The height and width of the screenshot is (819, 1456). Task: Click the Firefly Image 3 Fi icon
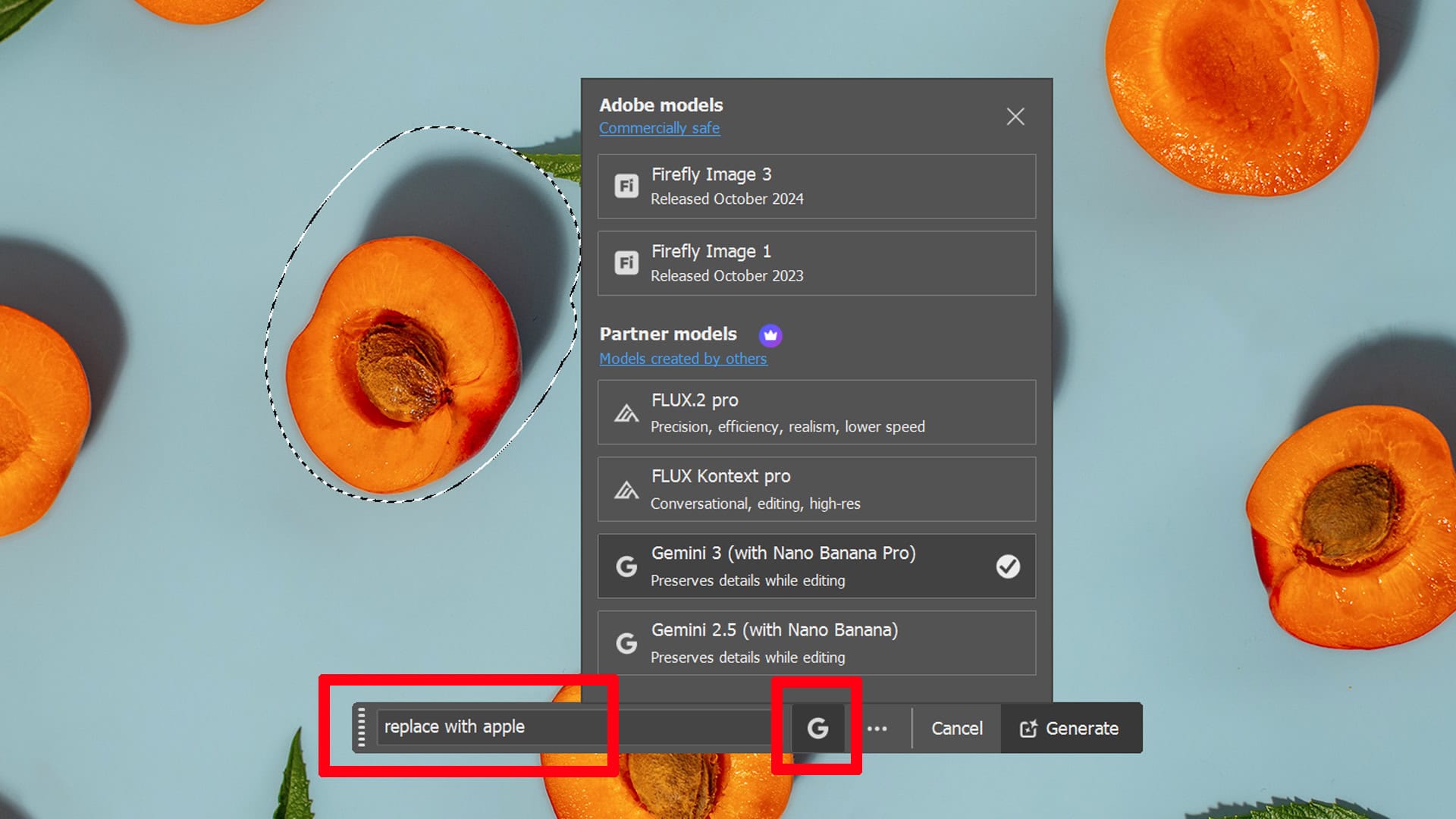click(x=626, y=186)
